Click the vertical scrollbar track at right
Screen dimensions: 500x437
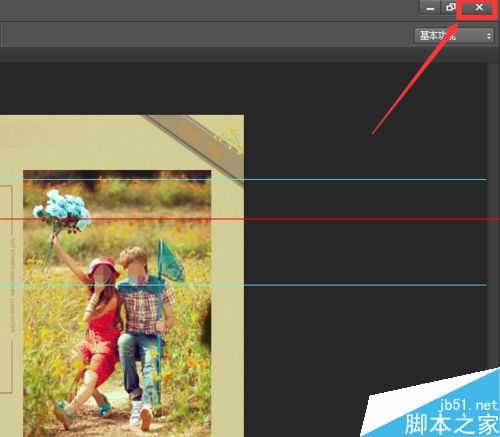click(492, 213)
